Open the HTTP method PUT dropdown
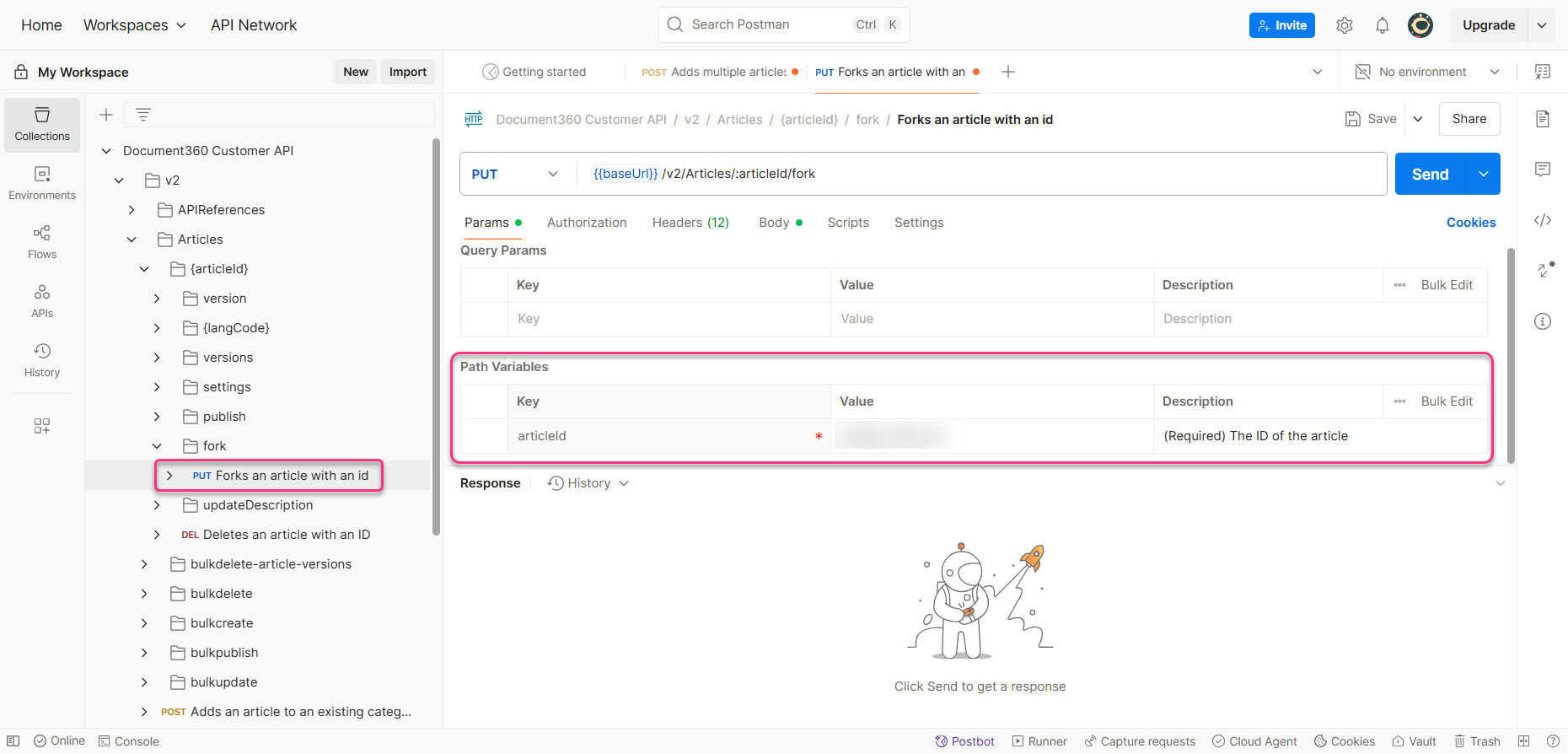1568x754 pixels. point(516,175)
